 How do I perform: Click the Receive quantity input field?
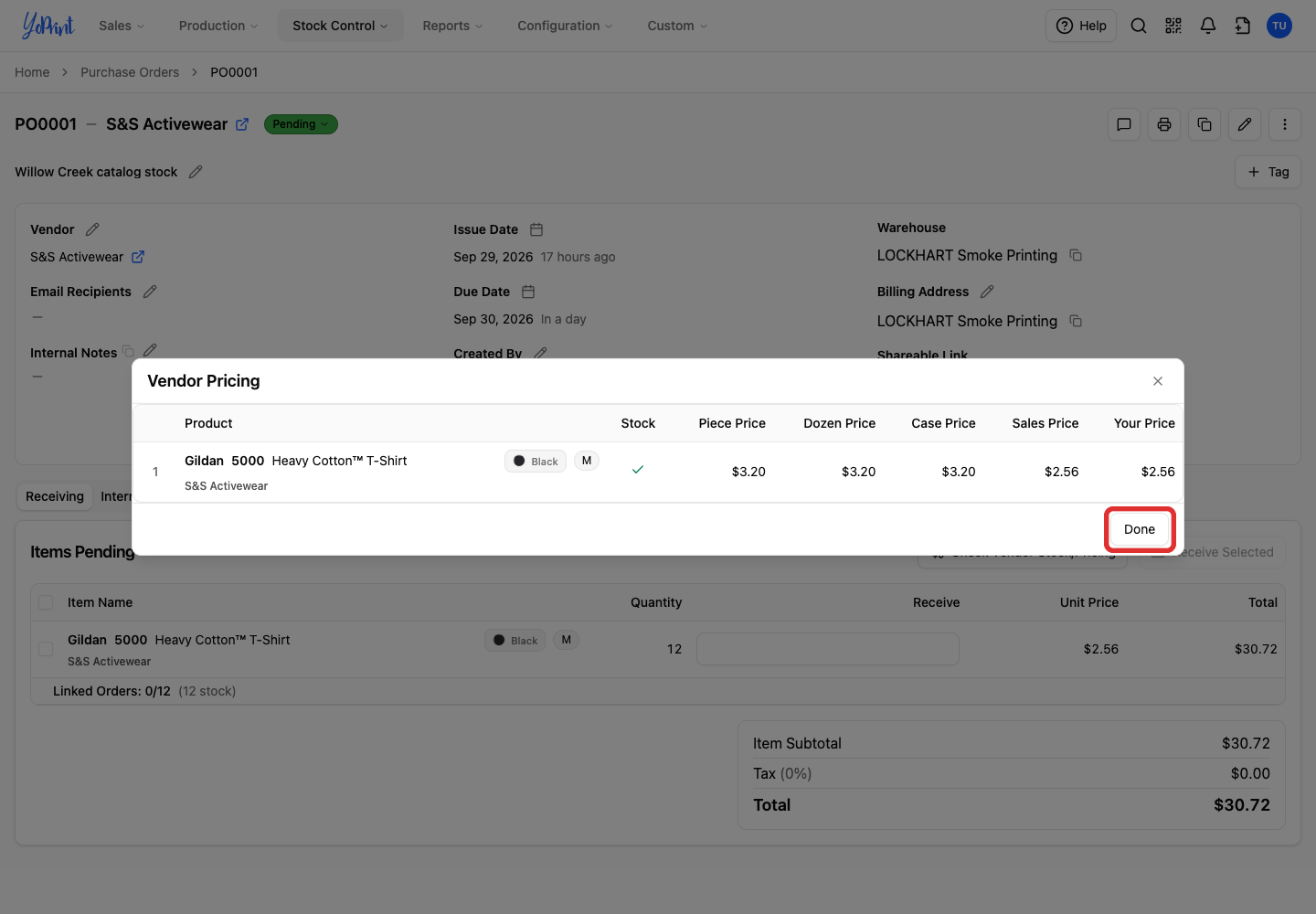(x=828, y=649)
